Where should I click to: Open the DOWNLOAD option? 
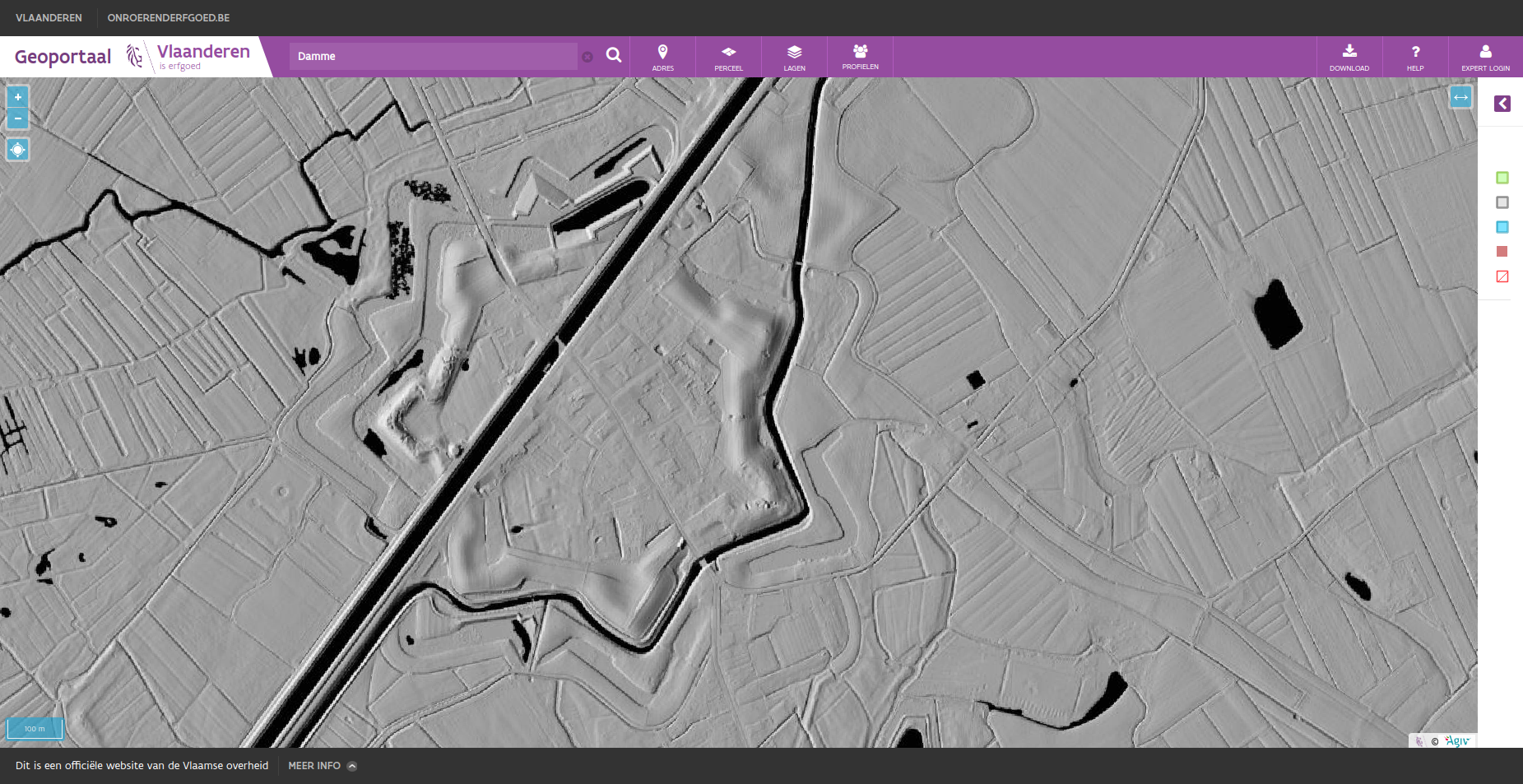coord(1349,57)
